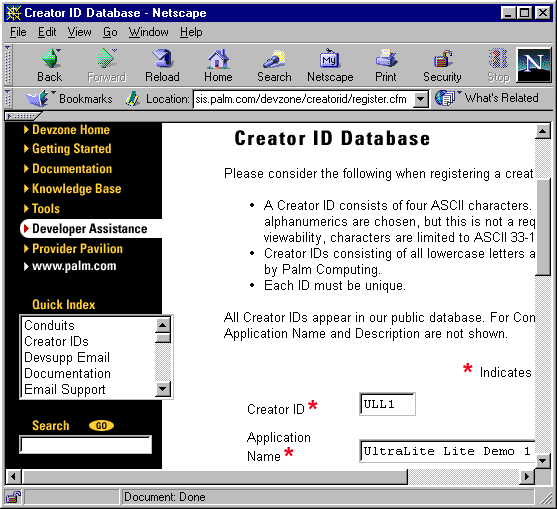Click the page location bookmark icon
Screen dimensions: 557x509
click(132, 99)
